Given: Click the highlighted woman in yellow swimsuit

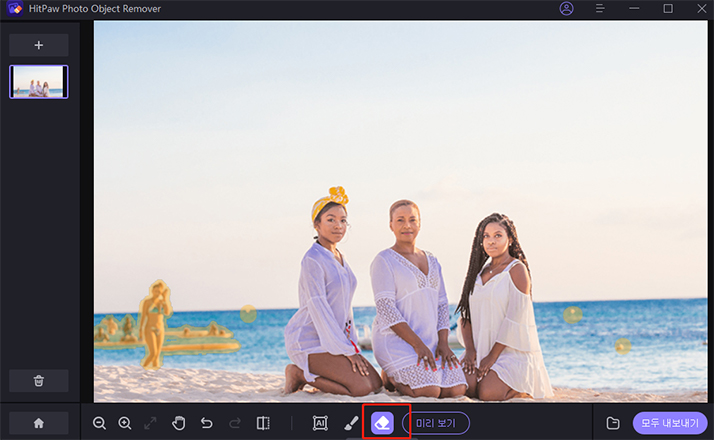Looking at the screenshot, I should click(155, 325).
